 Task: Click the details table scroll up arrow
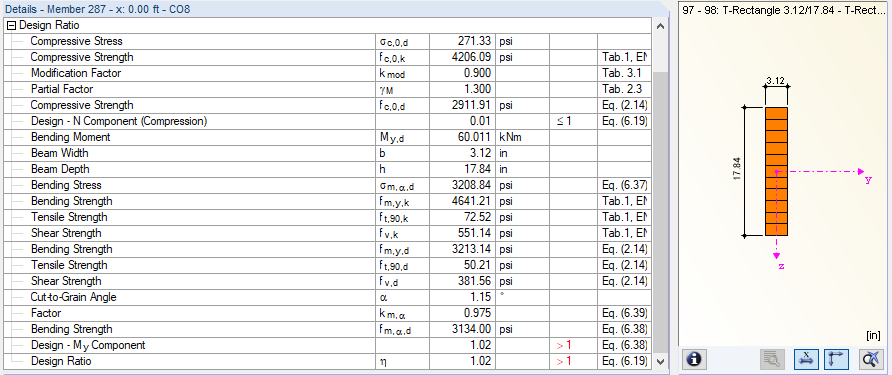pyautogui.click(x=659, y=26)
